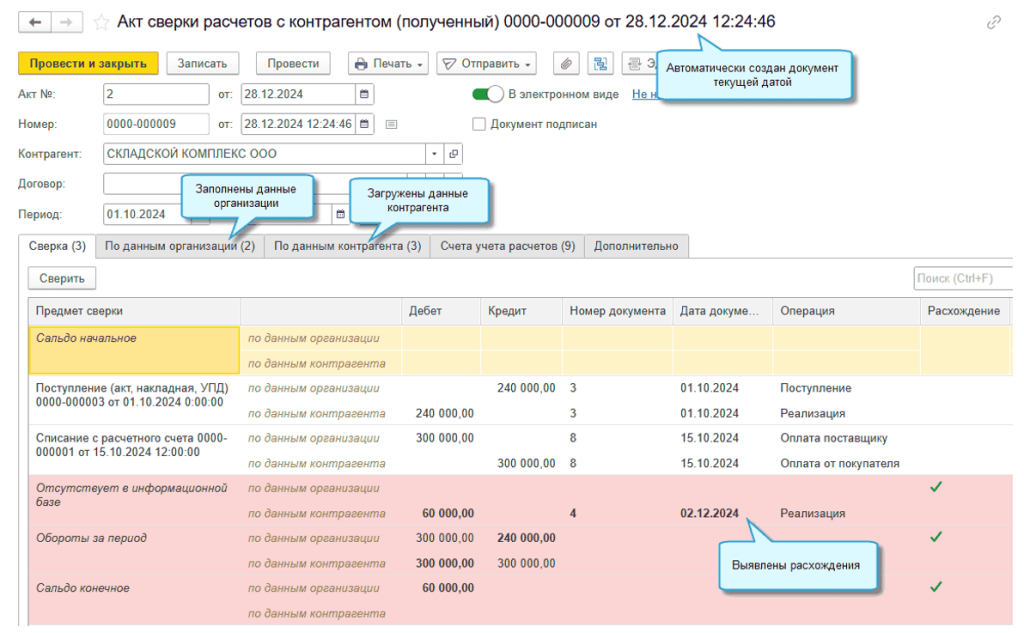Open attached files with paperclip icon
This screenshot has width=1024, height=633.
[566, 63]
